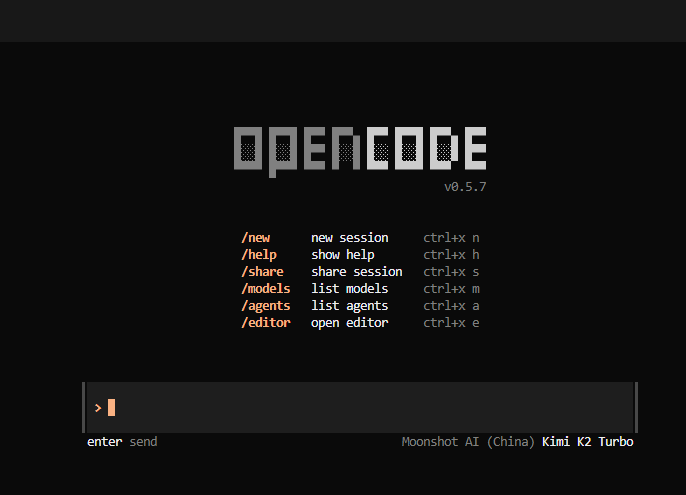Screen dimensions: 686x495
Task: Click the /agents command
Action: [266, 306]
